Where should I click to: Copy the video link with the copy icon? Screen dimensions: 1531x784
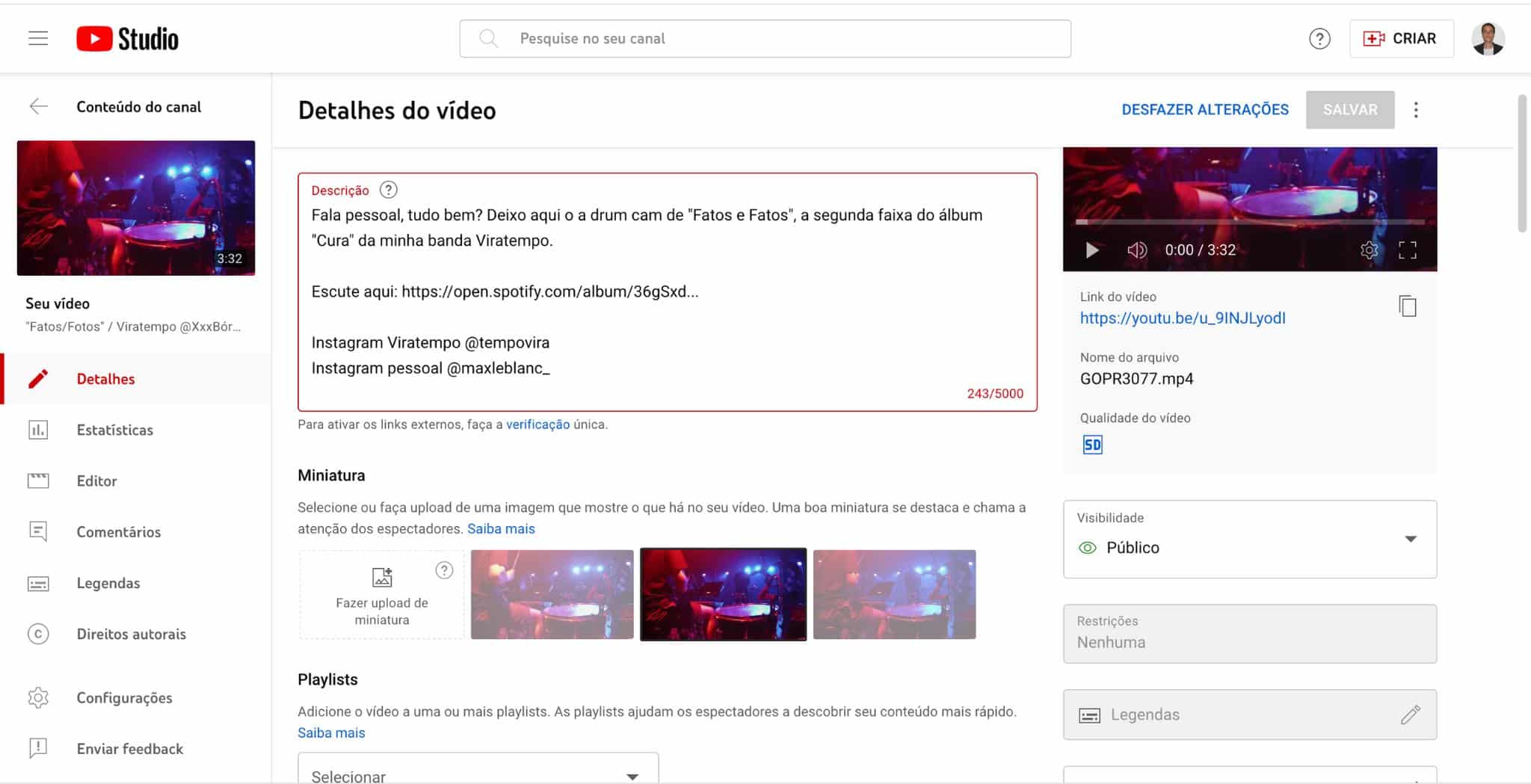1408,306
